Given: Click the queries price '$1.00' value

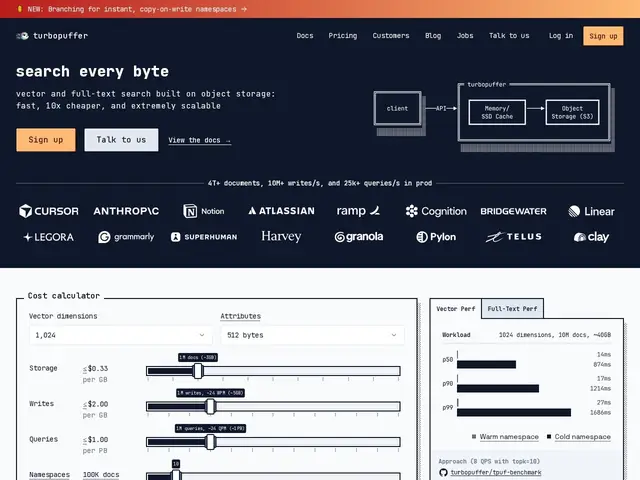Looking at the screenshot, I should coord(98,440).
